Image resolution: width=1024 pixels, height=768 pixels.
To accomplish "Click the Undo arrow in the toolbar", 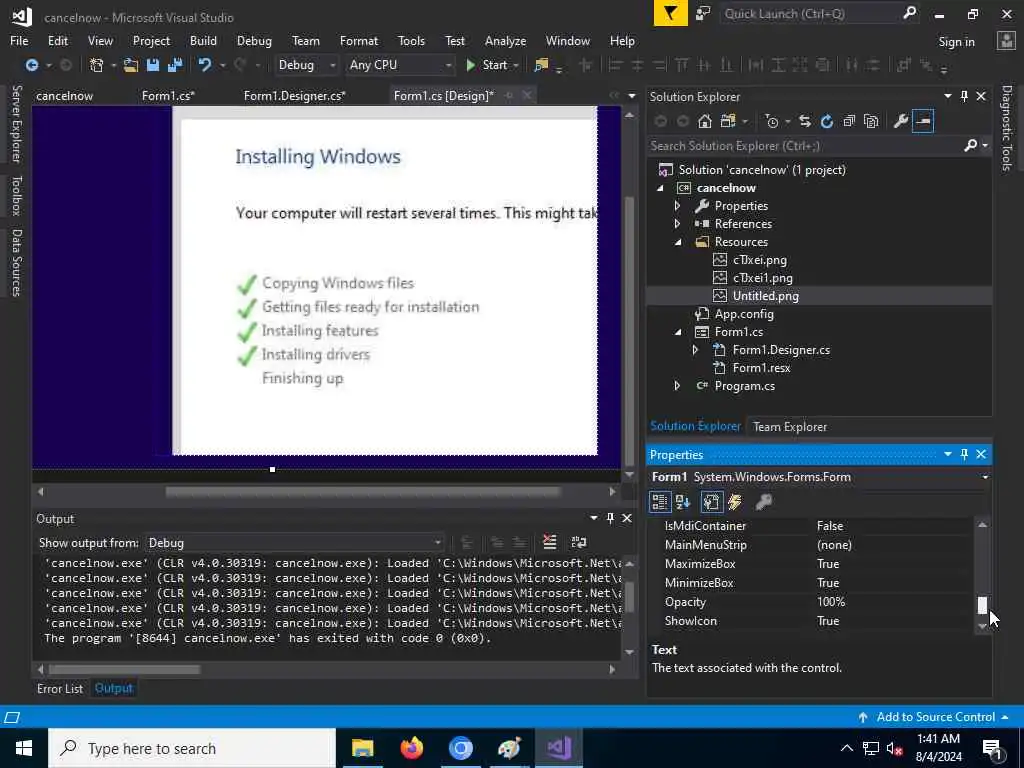I will click(205, 65).
